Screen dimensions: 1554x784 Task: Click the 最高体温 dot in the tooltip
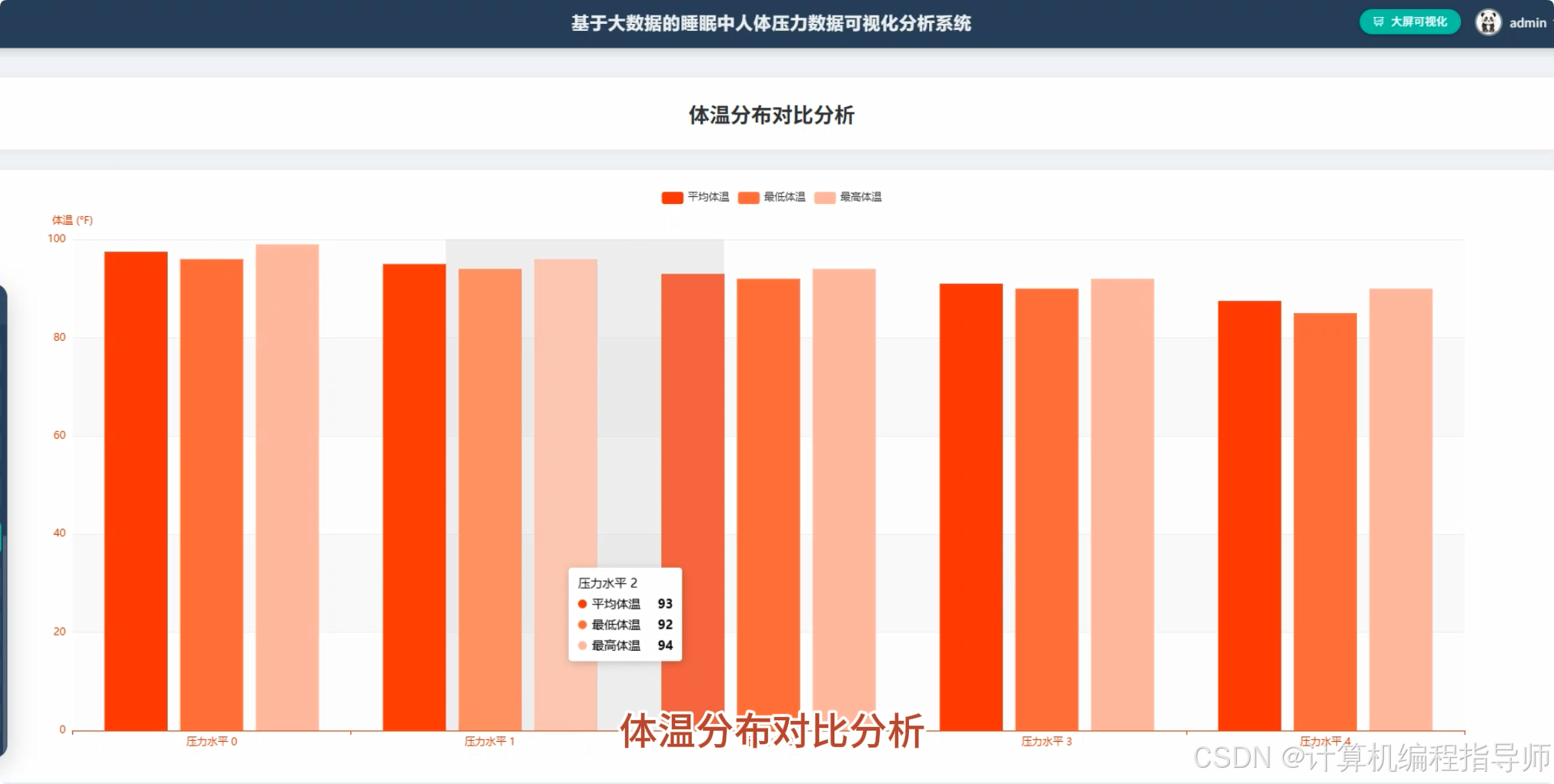click(582, 646)
